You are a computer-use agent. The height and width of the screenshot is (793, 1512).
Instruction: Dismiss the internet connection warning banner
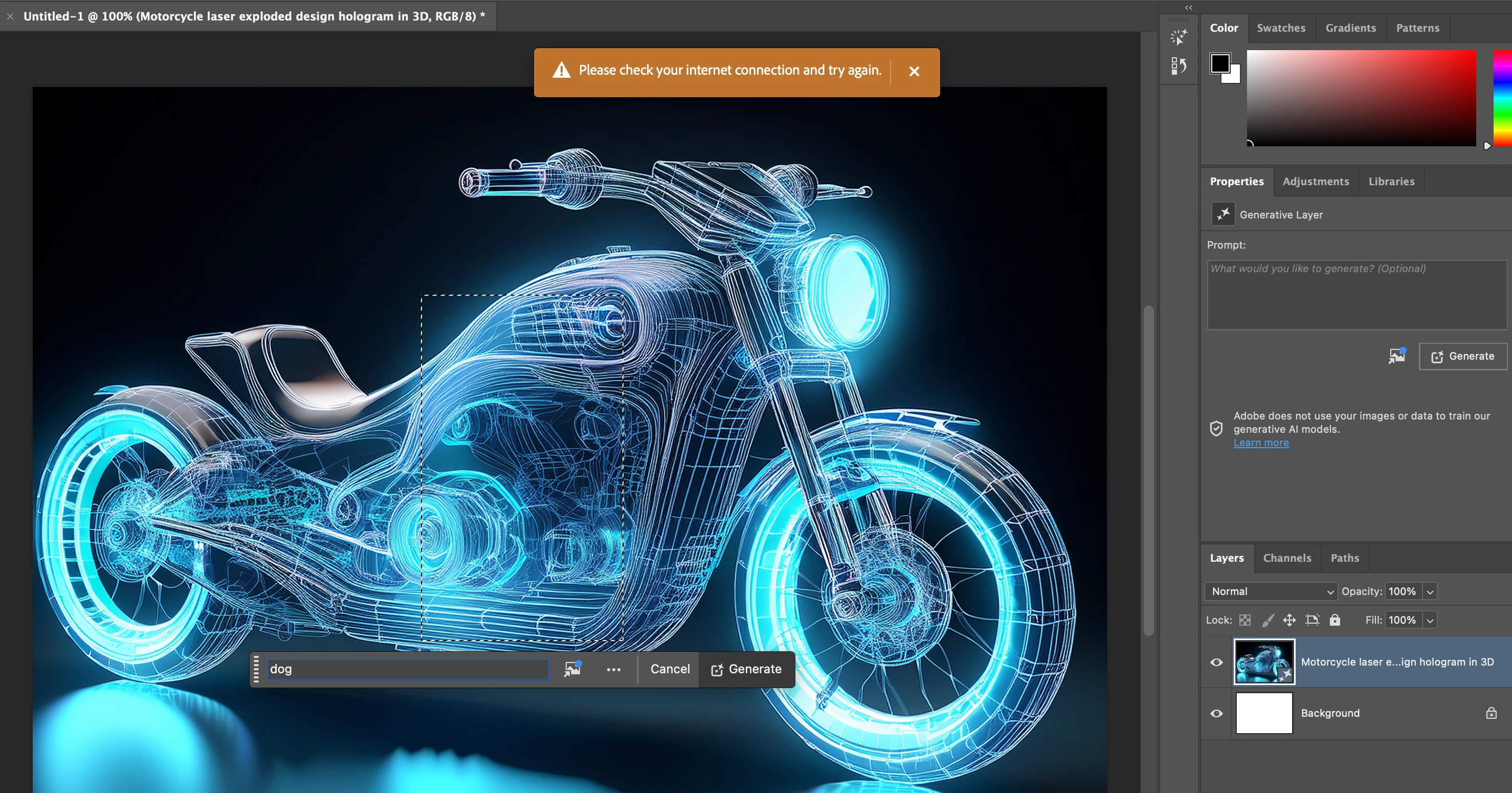[914, 71]
